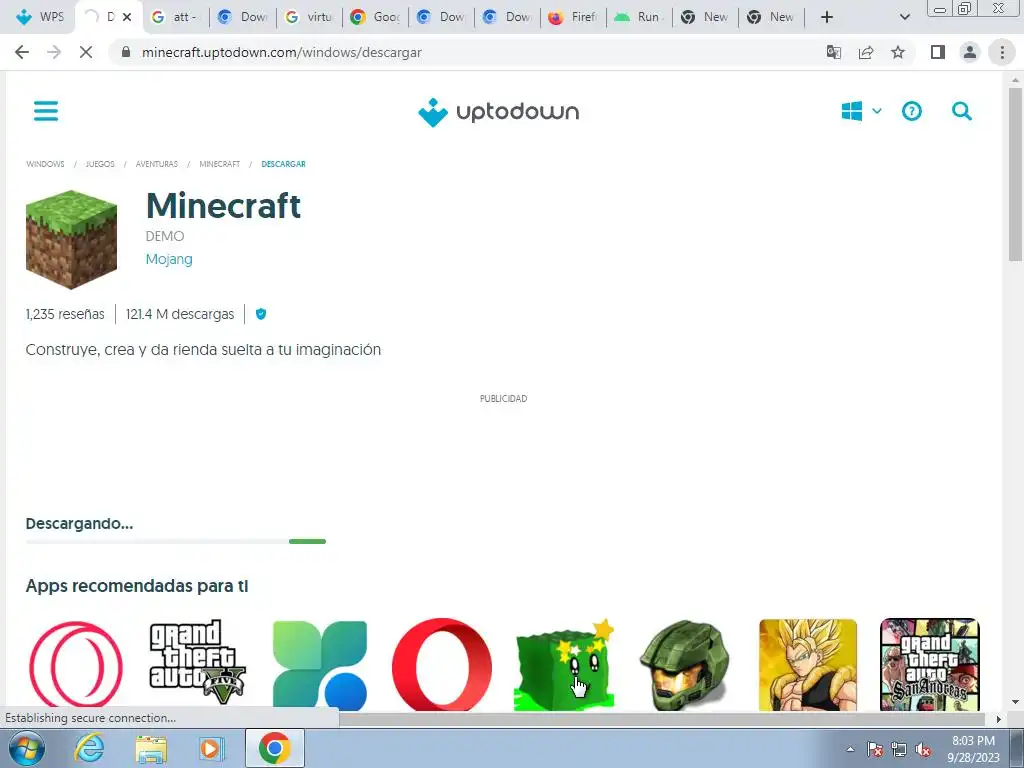The height and width of the screenshot is (768, 1024).
Task: Open the network tray icon
Action: pyautogui.click(x=899, y=749)
